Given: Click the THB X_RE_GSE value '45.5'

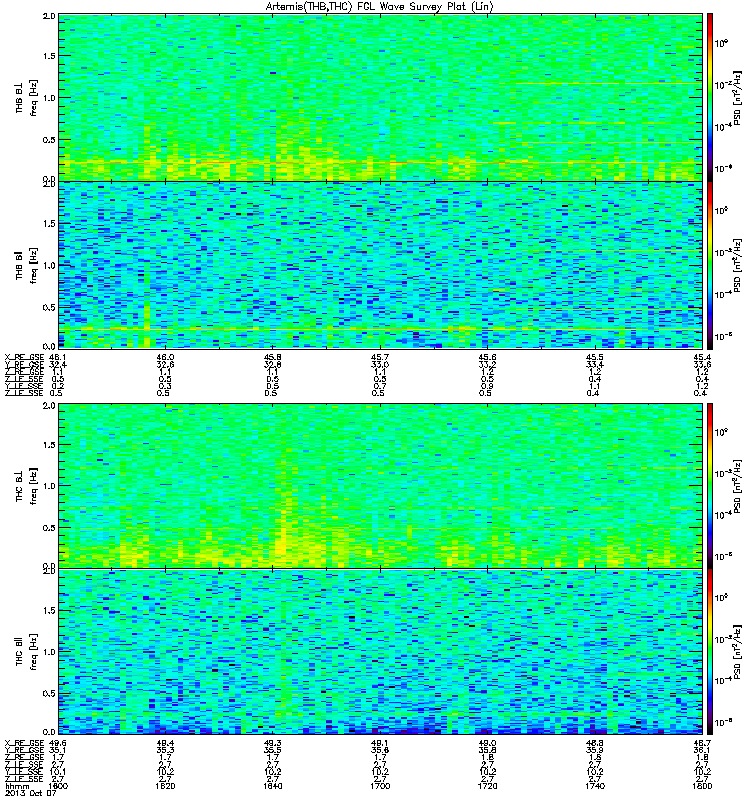Looking at the screenshot, I should coord(594,357).
